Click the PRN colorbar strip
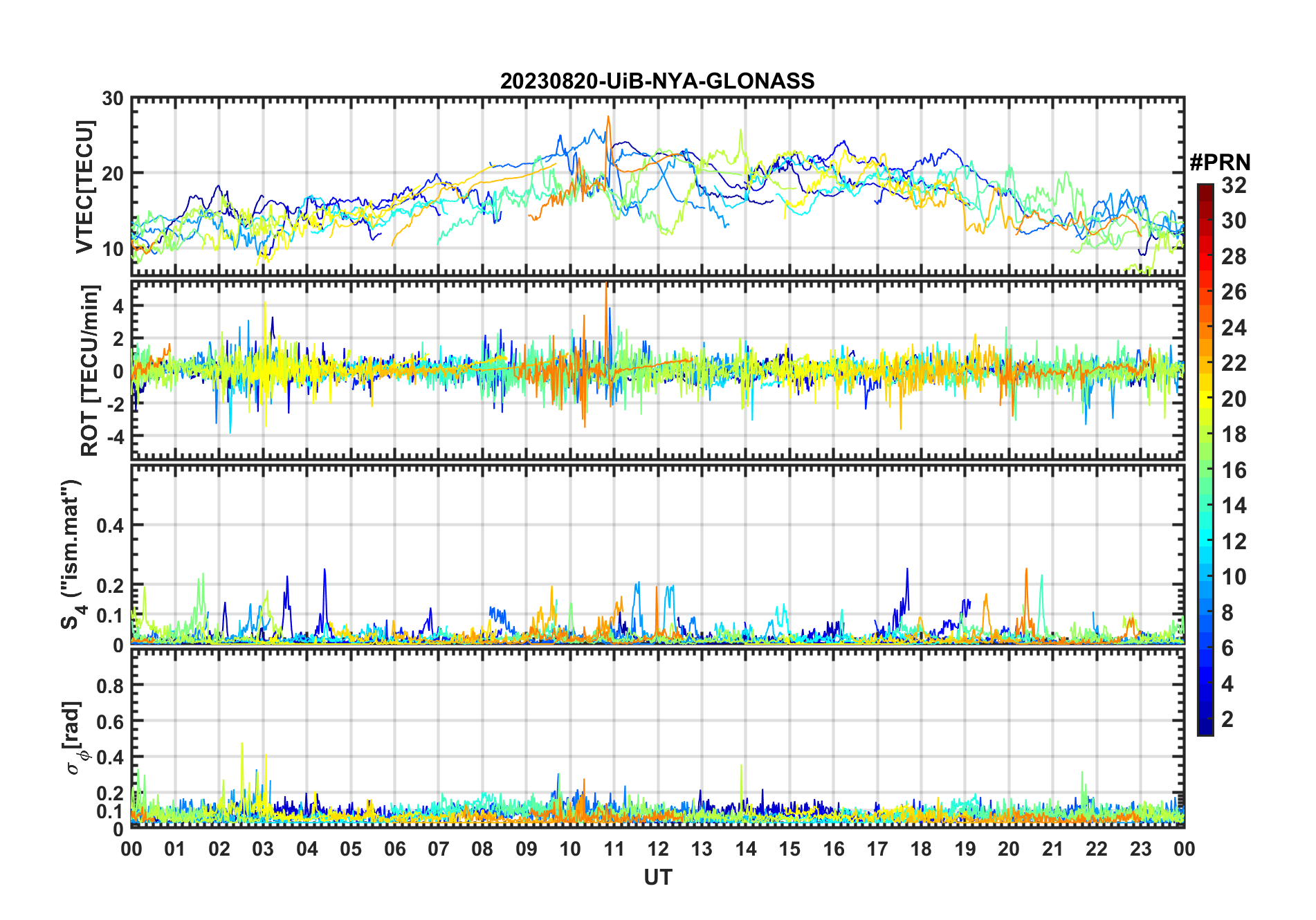 click(x=1205, y=459)
